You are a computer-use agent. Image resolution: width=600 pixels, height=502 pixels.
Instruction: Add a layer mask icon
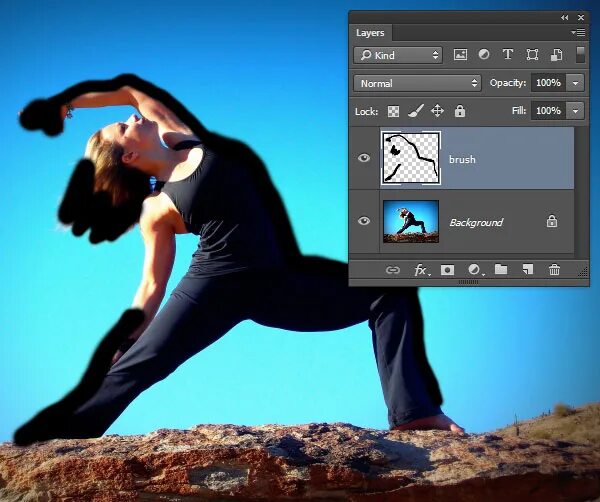(x=447, y=271)
